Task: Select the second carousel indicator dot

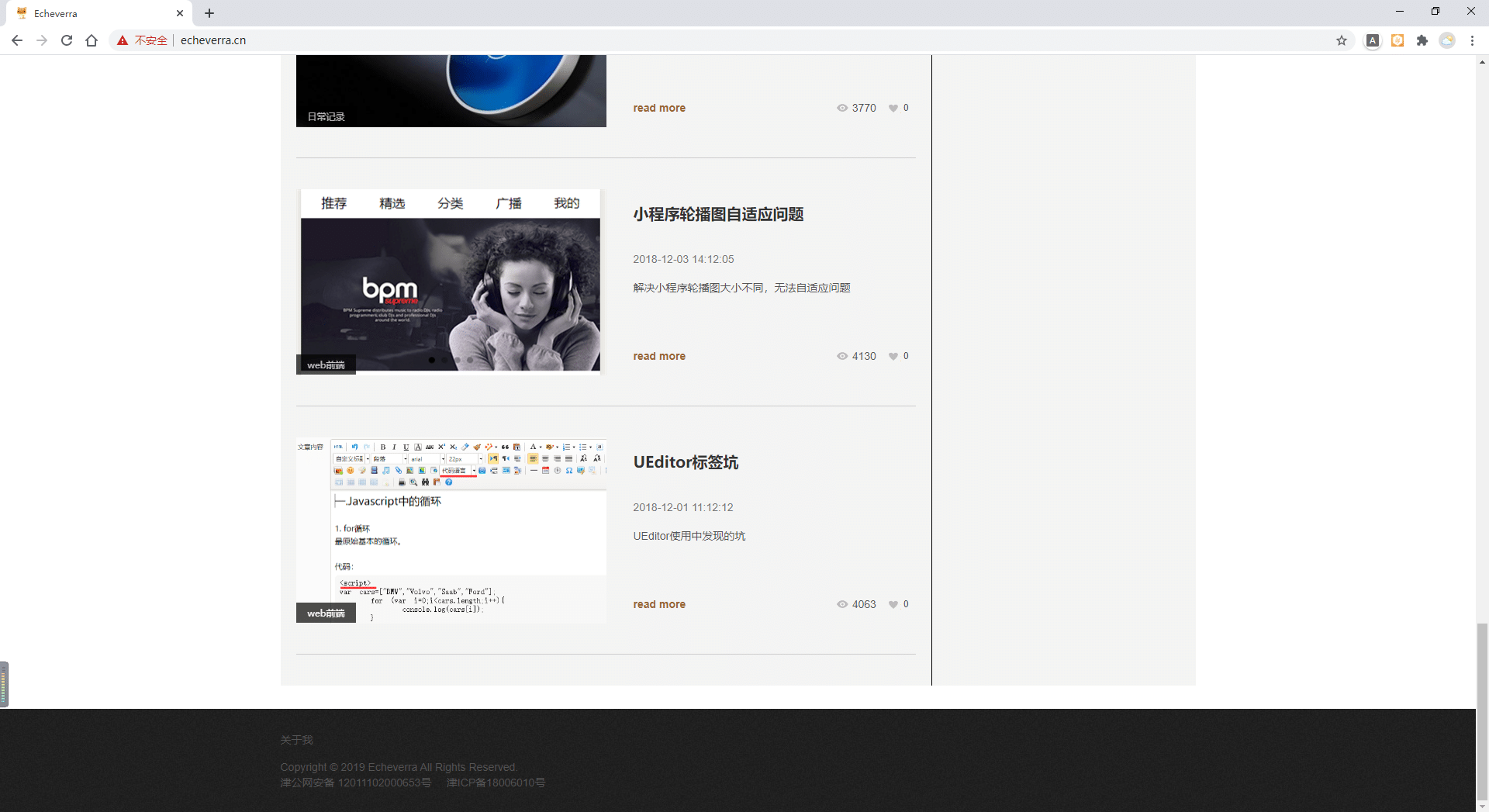Action: click(x=444, y=360)
